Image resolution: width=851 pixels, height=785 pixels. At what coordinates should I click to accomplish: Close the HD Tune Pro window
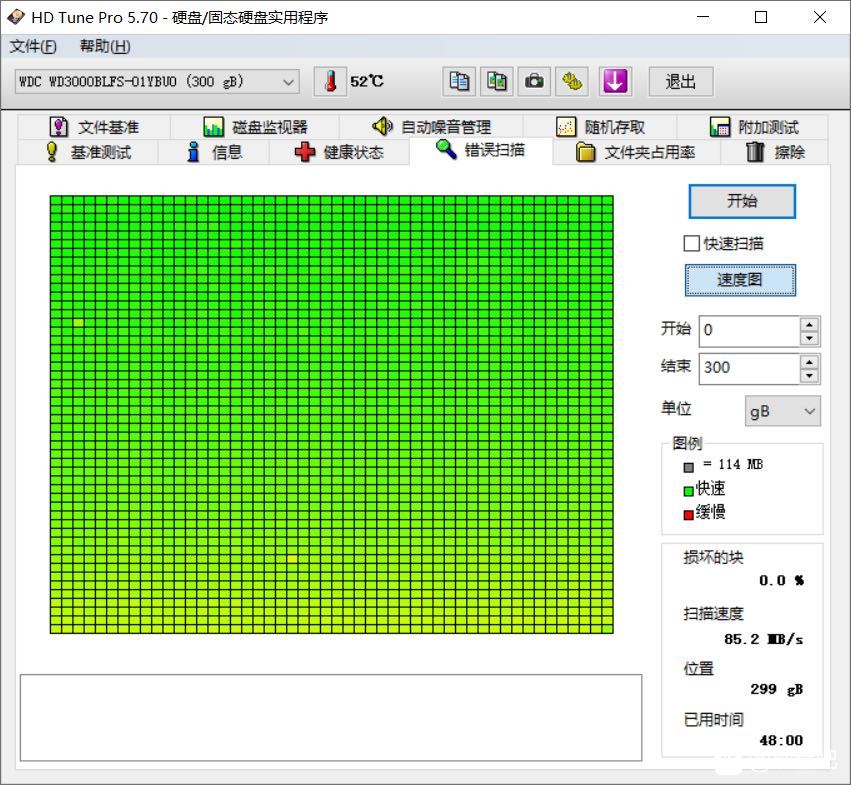[x=820, y=17]
